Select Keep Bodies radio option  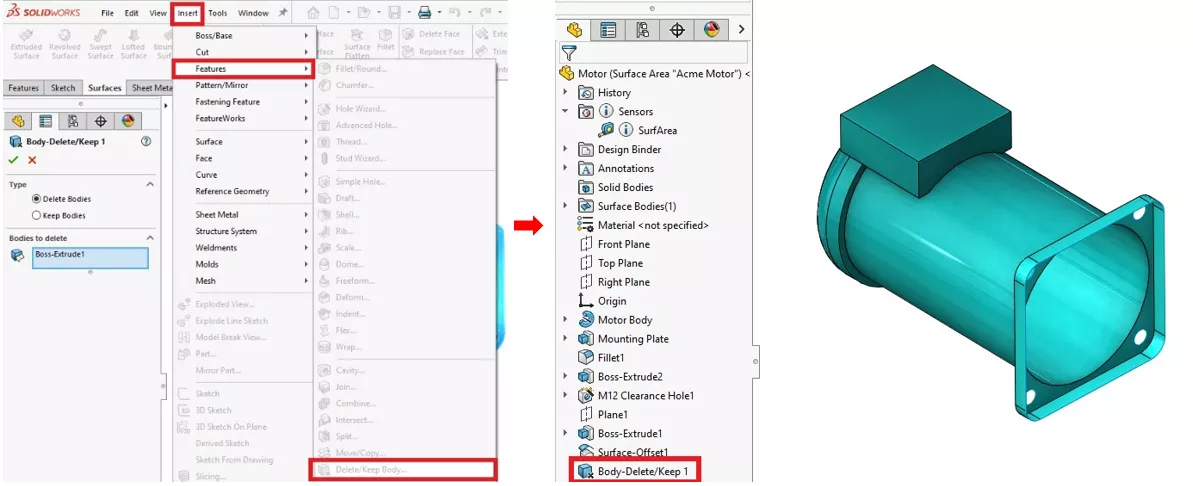pos(58,215)
